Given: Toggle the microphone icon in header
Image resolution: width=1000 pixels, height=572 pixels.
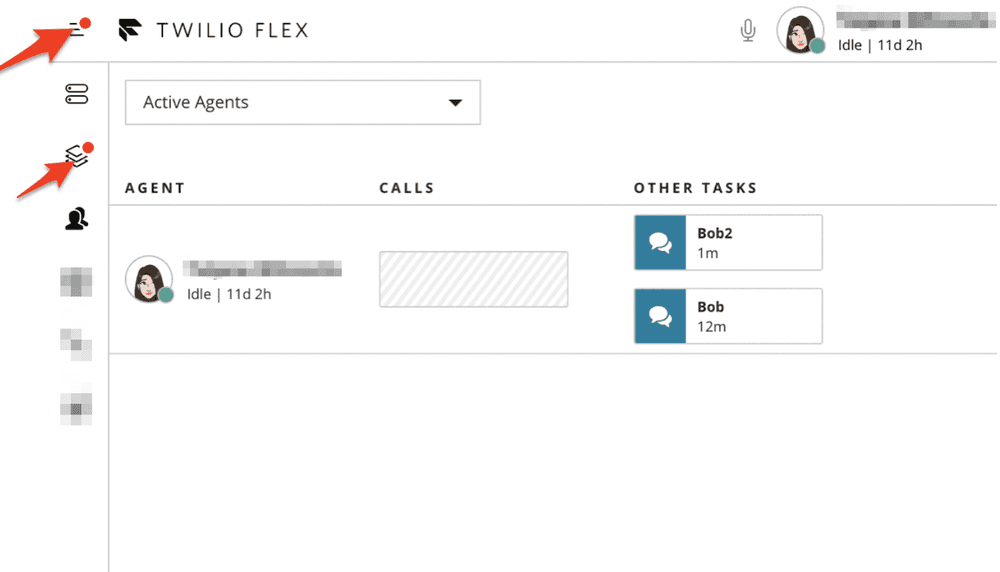Looking at the screenshot, I should point(748,31).
